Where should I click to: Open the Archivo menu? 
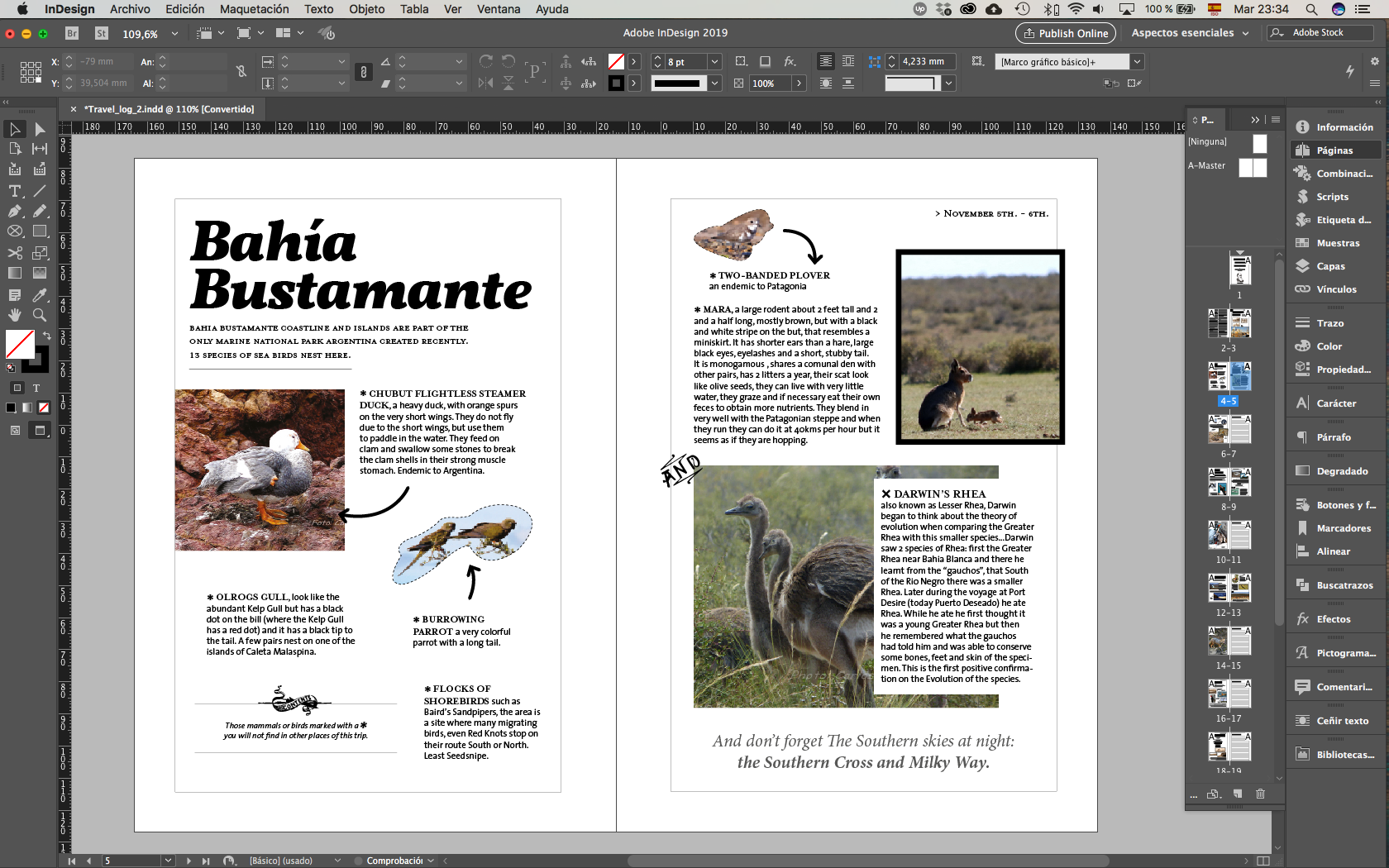click(x=130, y=9)
